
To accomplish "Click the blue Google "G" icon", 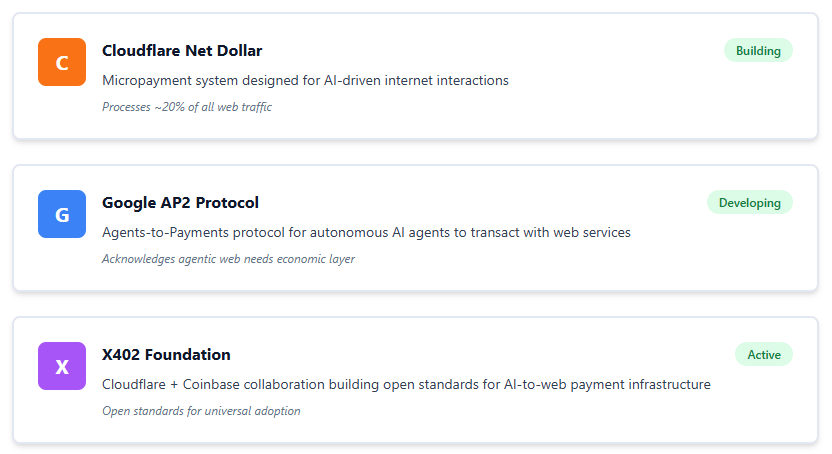I will click(62, 214).
